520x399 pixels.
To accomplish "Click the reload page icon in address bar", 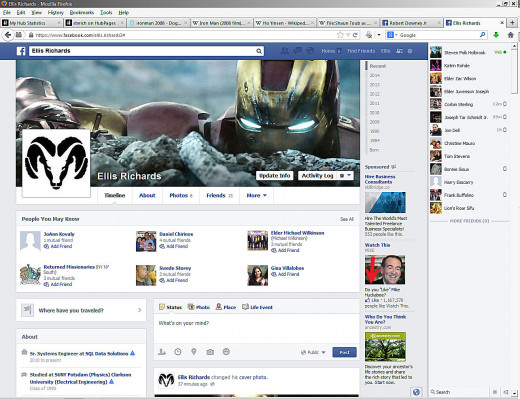I will 356,35.
